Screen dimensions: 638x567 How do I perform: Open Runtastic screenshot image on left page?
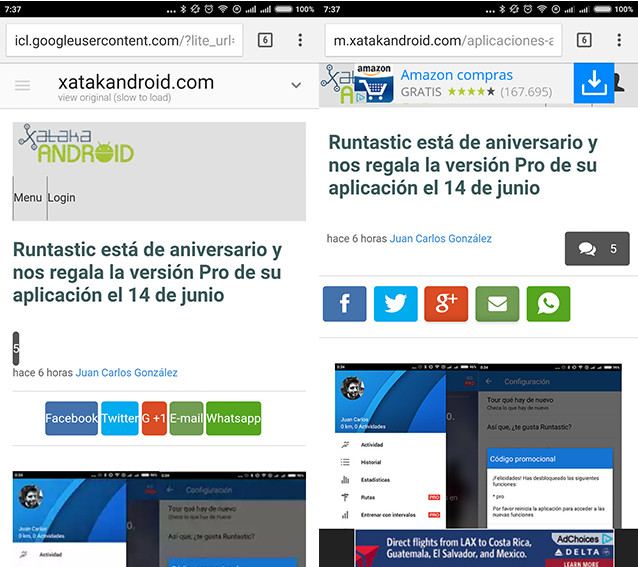(x=159, y=519)
